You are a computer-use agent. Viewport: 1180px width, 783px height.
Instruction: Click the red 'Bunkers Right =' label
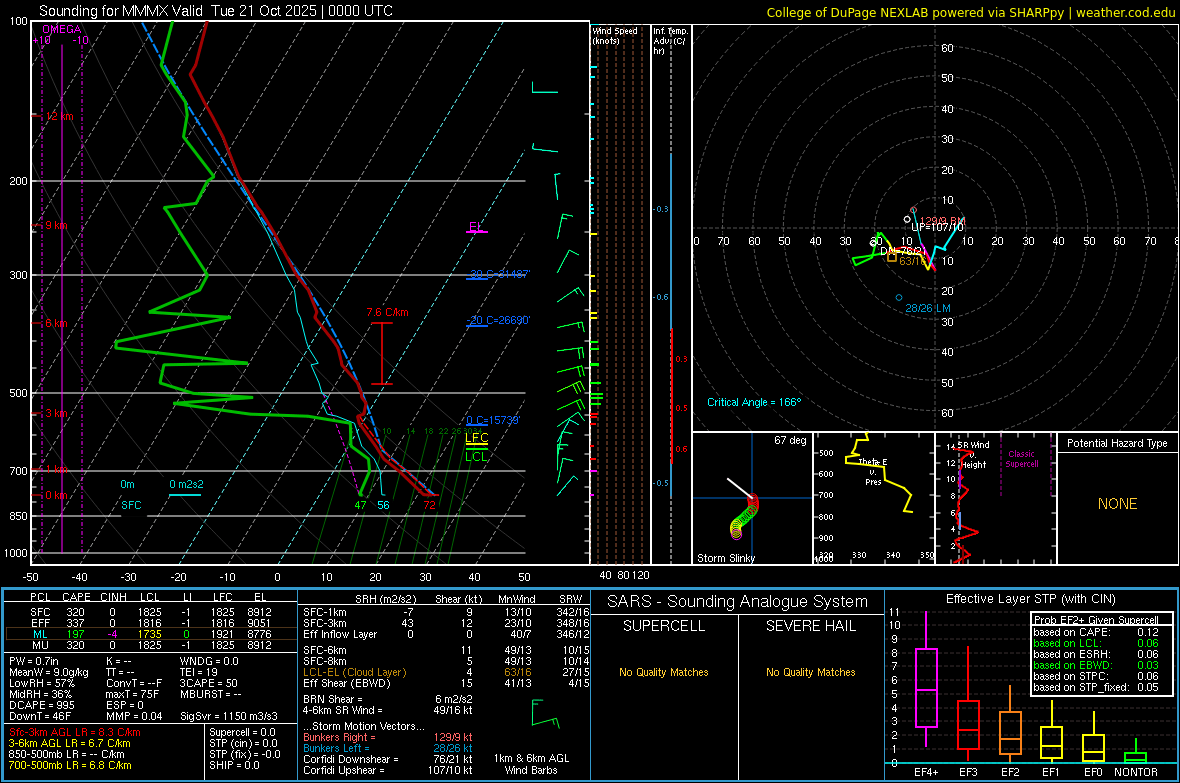(339, 737)
